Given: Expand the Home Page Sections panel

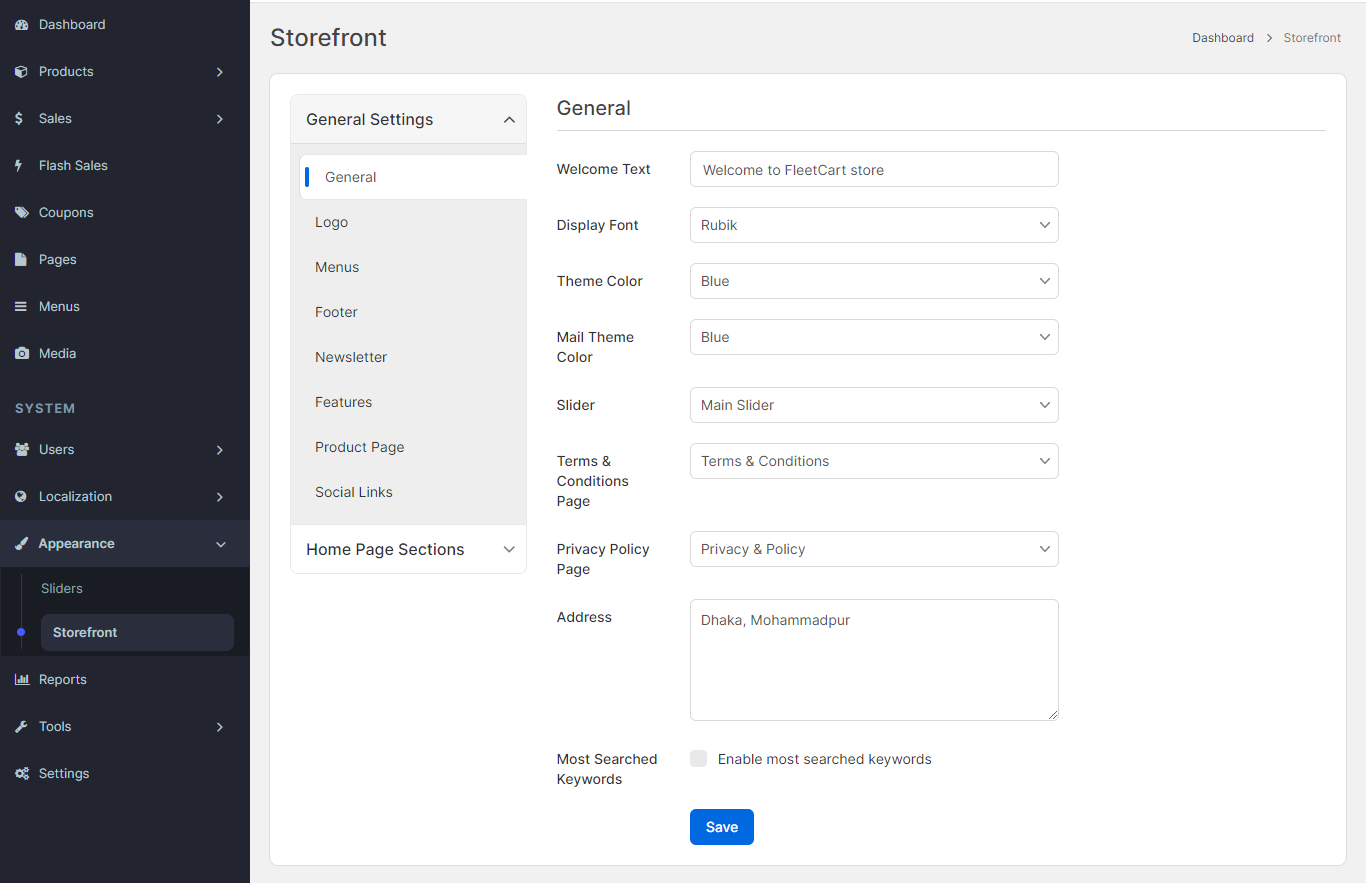Looking at the screenshot, I should 408,549.
